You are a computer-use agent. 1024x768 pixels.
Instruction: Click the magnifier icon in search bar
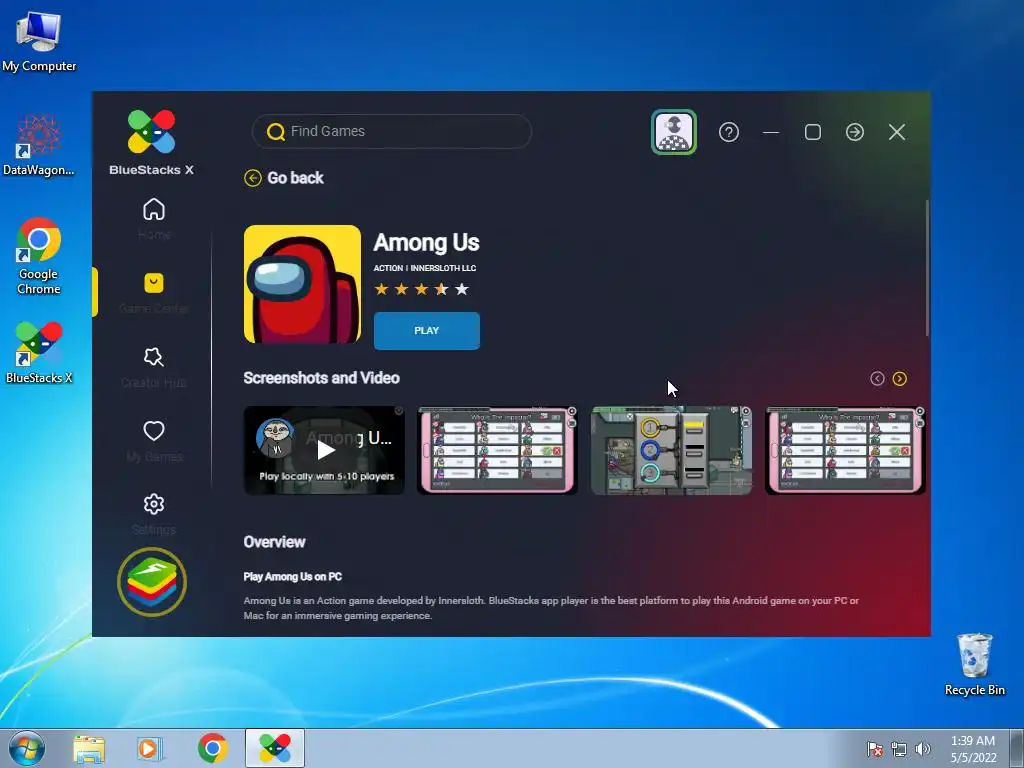click(x=276, y=132)
